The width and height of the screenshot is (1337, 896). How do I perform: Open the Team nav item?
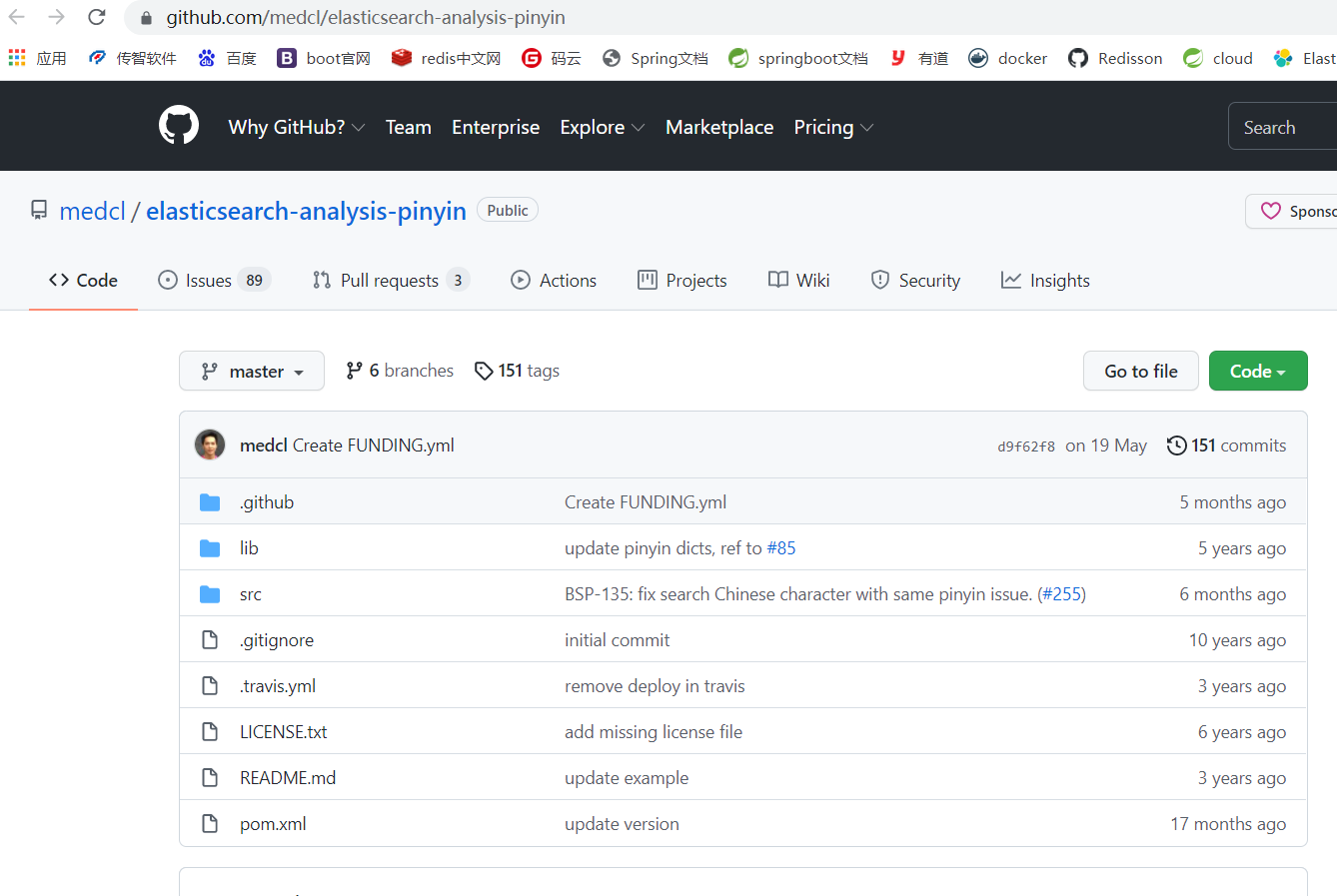409,127
